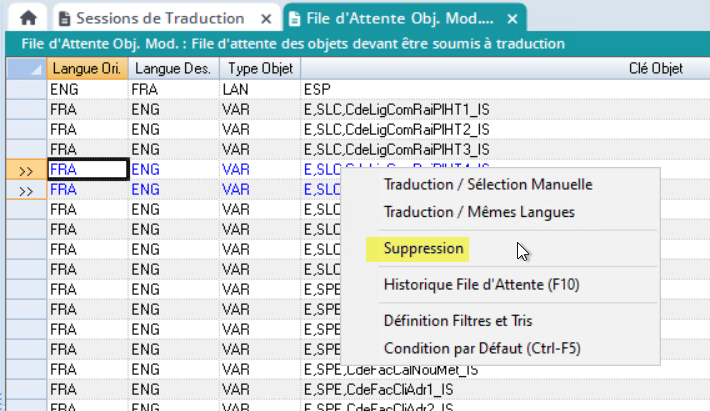Image resolution: width=710 pixels, height=411 pixels.
Task: Click Suppression in the context menu
Action: (x=425, y=248)
